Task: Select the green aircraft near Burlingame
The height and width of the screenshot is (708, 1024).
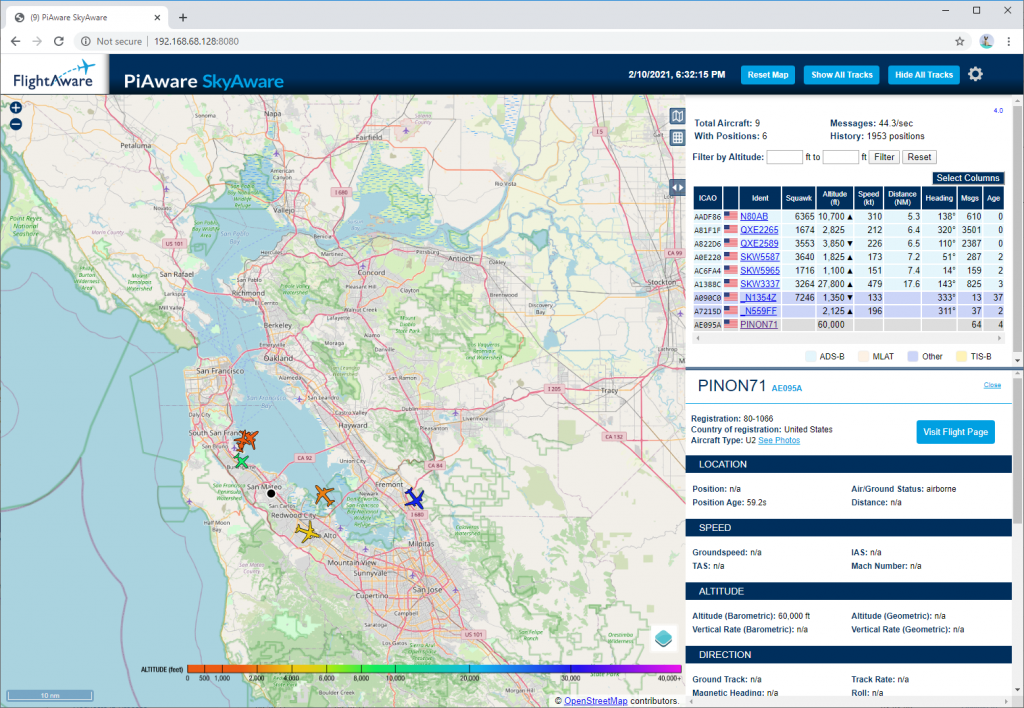Action: (x=241, y=462)
